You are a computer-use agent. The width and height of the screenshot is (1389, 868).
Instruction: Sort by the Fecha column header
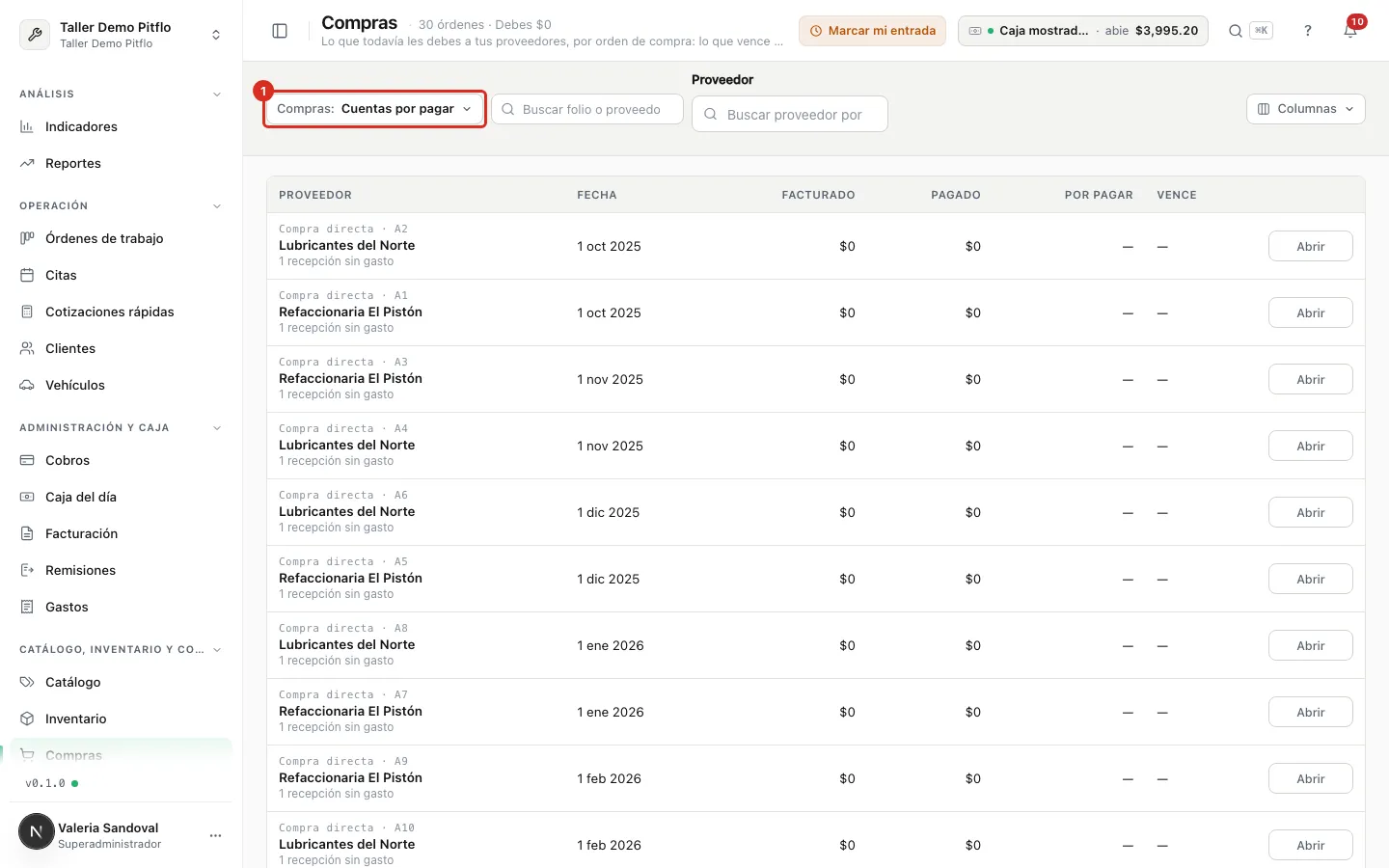pyautogui.click(x=597, y=195)
